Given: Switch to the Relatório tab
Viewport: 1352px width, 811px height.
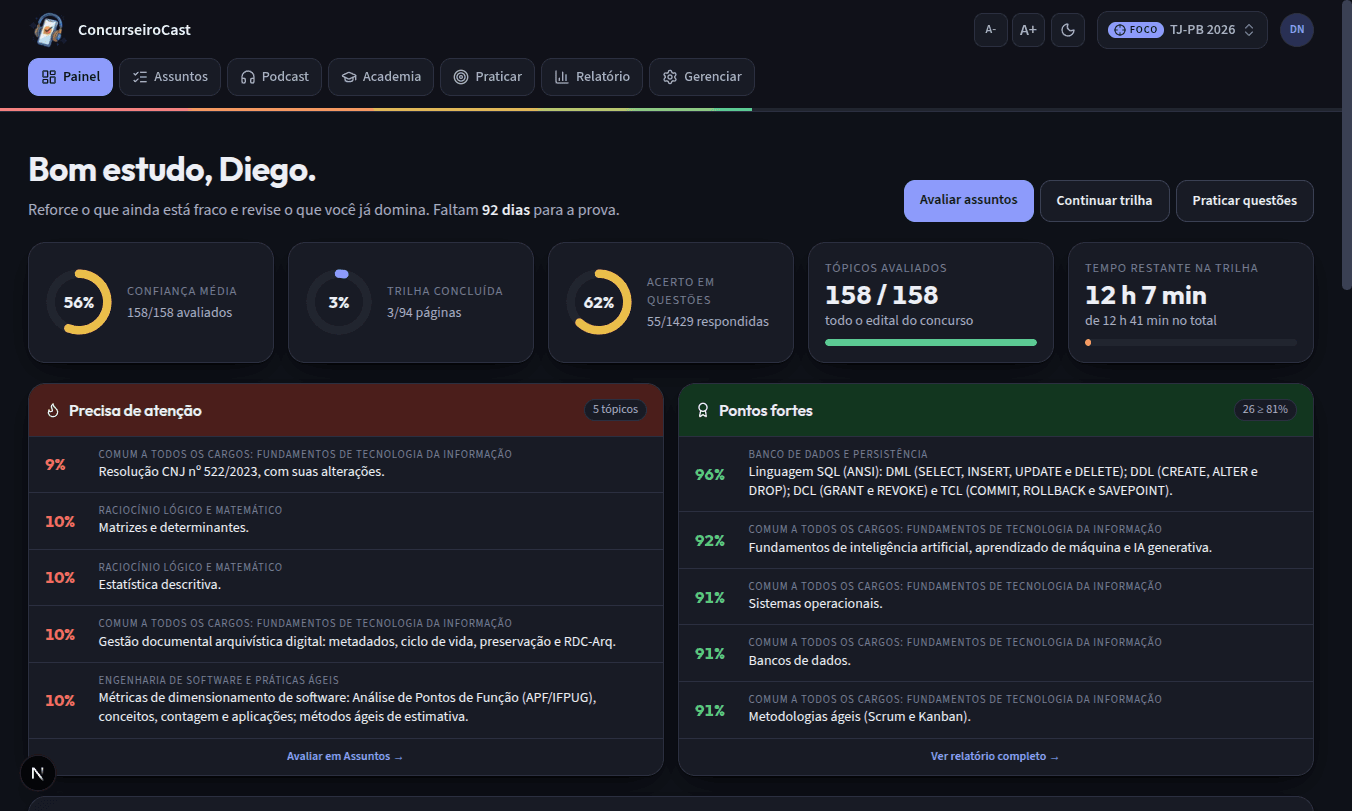Looking at the screenshot, I should tap(592, 77).
